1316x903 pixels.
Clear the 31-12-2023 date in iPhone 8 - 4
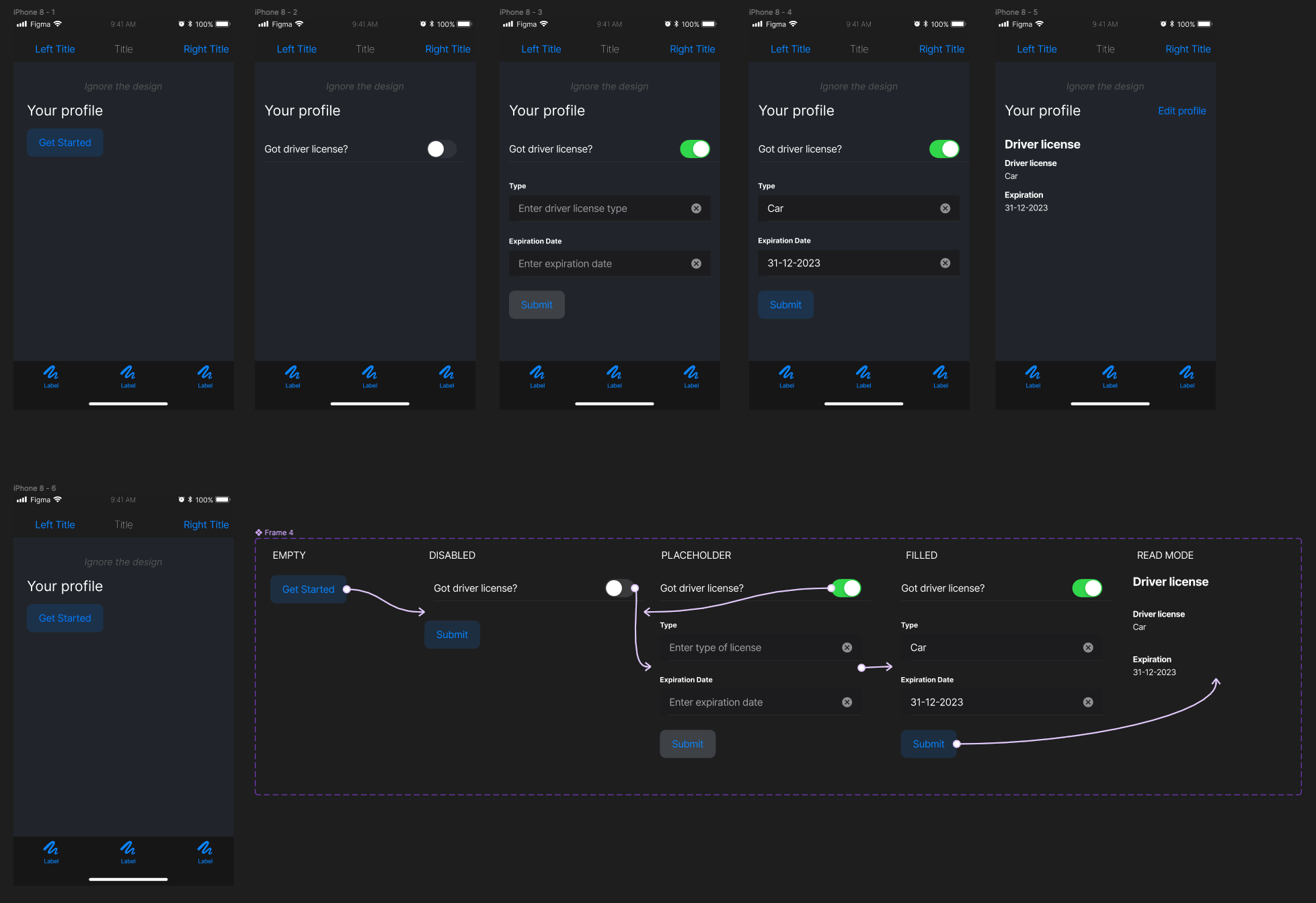945,263
